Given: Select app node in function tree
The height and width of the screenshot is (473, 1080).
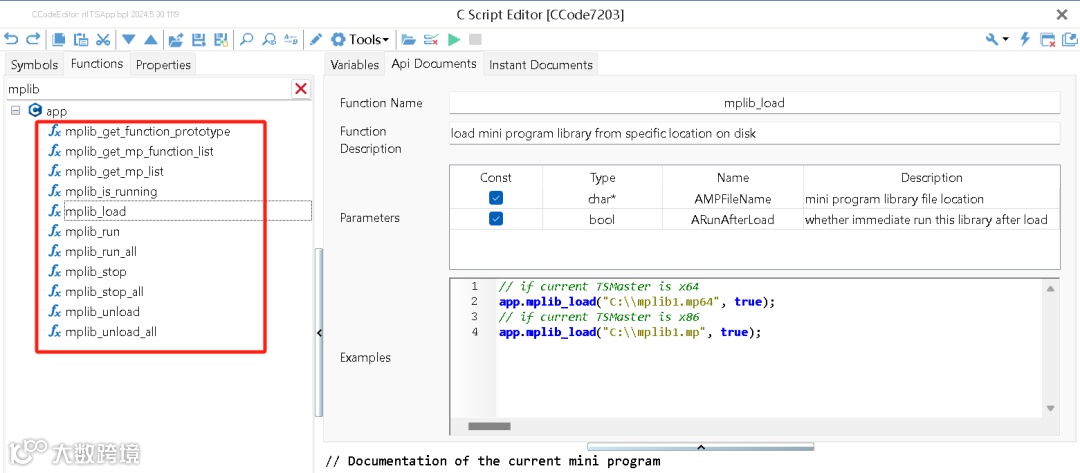Looking at the screenshot, I should point(56,111).
